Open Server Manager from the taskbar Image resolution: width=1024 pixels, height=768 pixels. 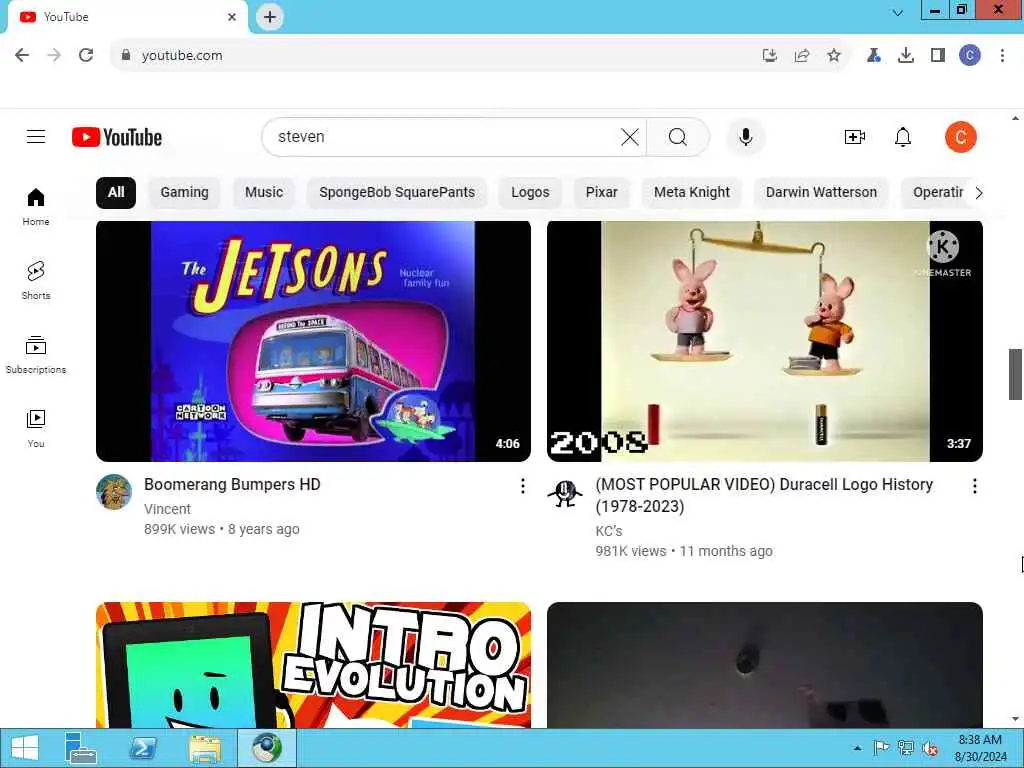pos(81,748)
